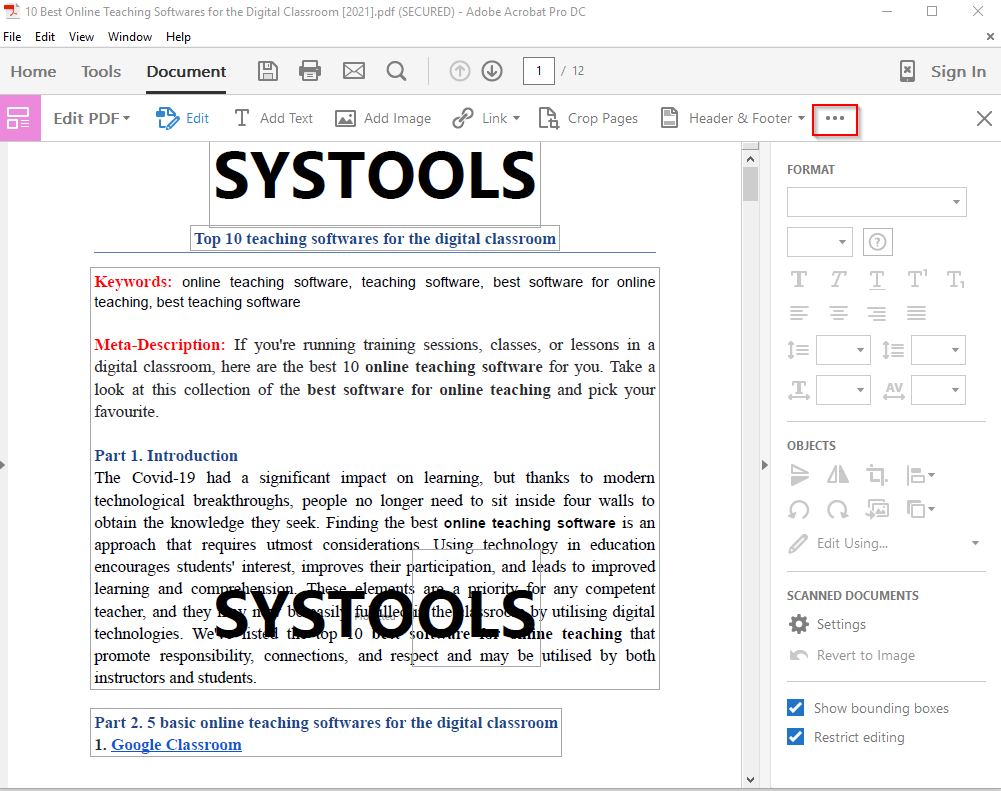The width and height of the screenshot is (1001, 791).
Task: Open the line spacing dropdown
Action: pos(843,350)
